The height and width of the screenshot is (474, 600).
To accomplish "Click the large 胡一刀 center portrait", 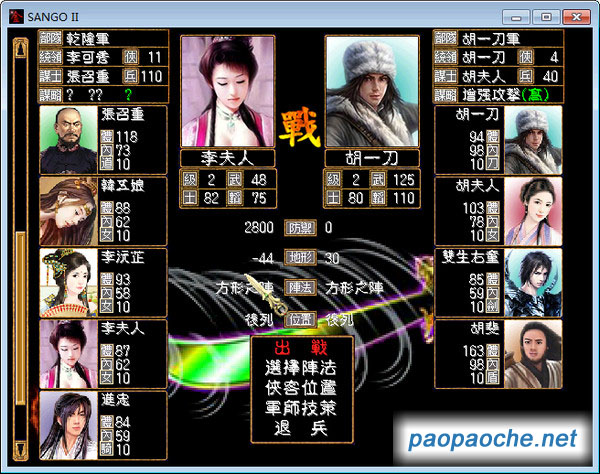I will tap(372, 91).
